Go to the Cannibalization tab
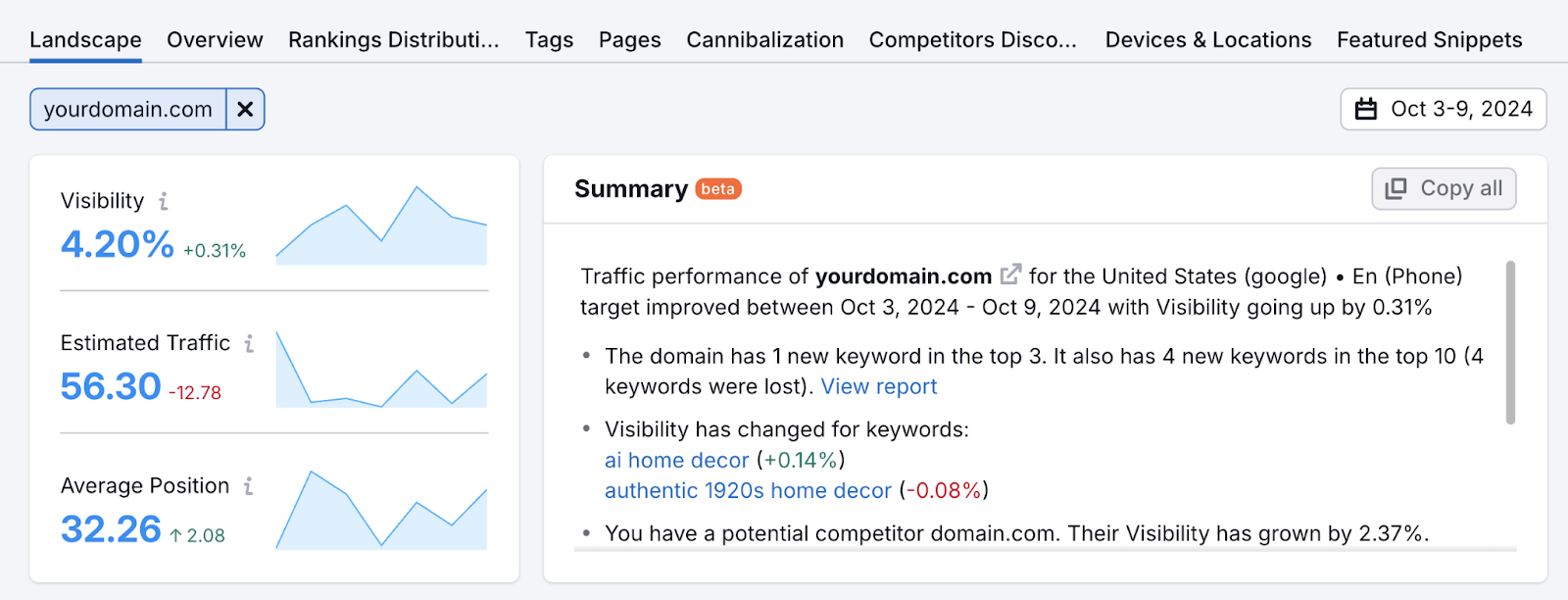Screen dimensions: 1568x600 pyautogui.click(x=764, y=40)
